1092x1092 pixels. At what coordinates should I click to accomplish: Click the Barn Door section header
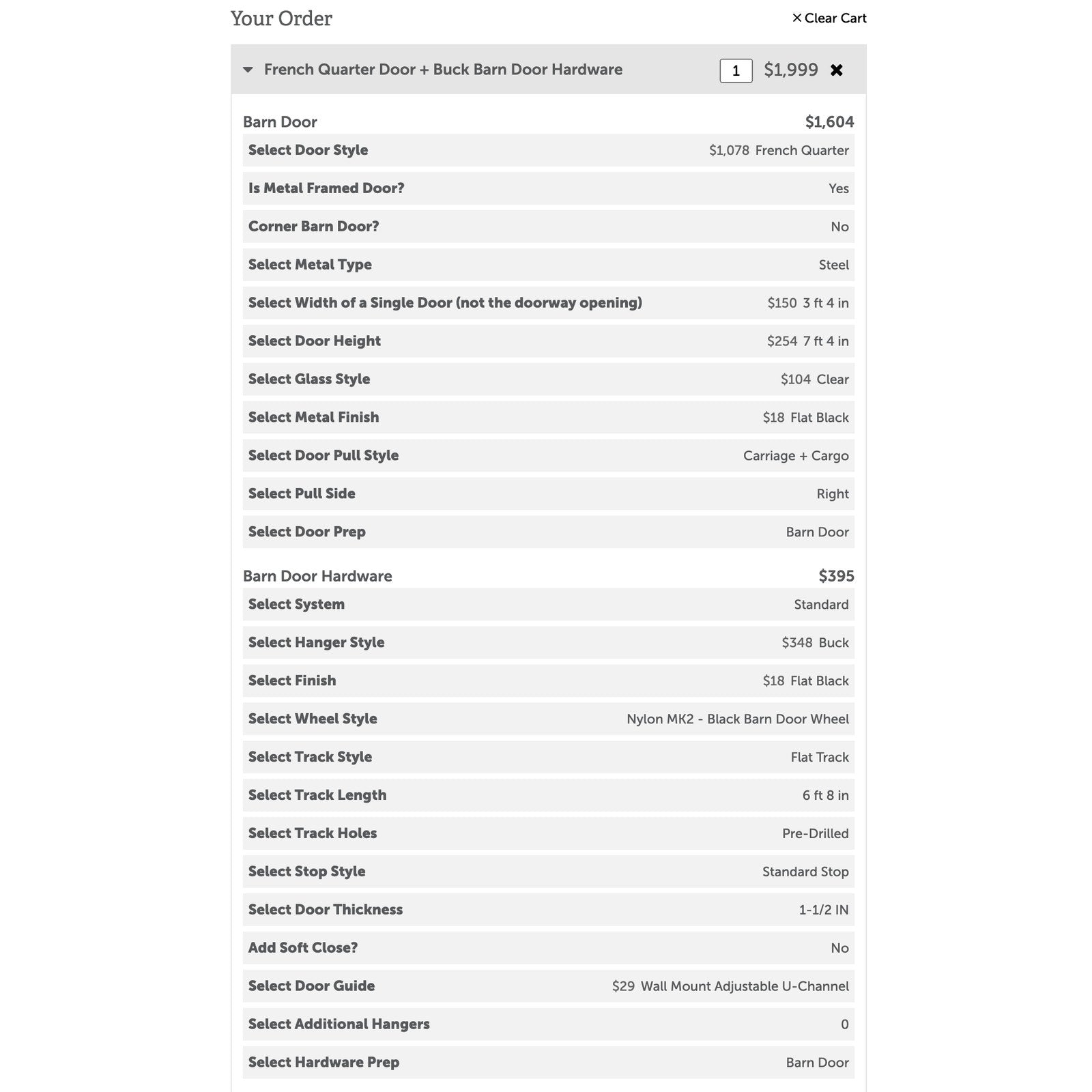tap(280, 122)
